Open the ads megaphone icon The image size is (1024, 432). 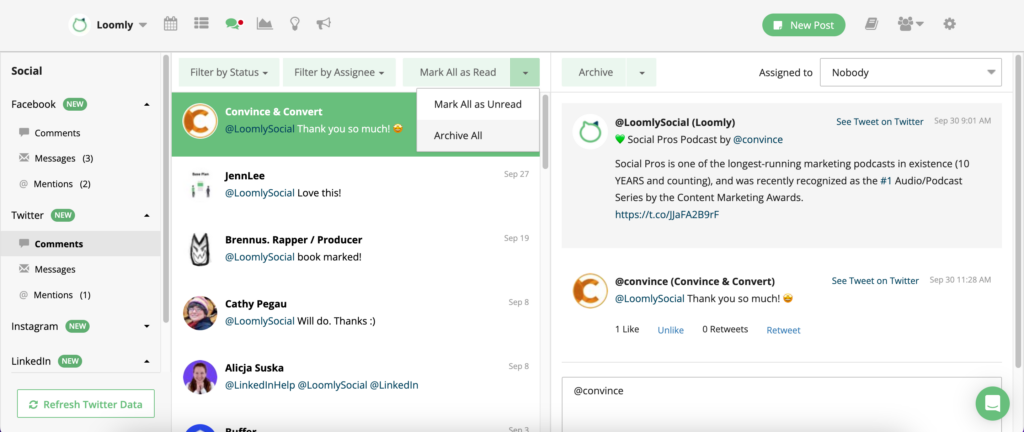(323, 24)
